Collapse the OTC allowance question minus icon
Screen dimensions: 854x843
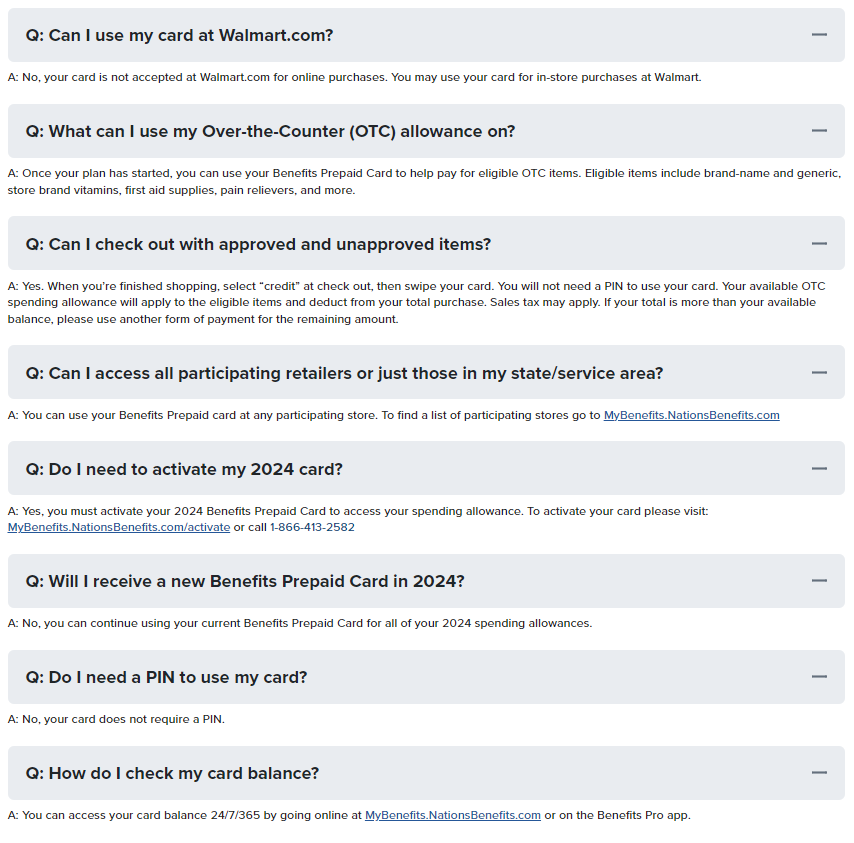[x=819, y=131]
